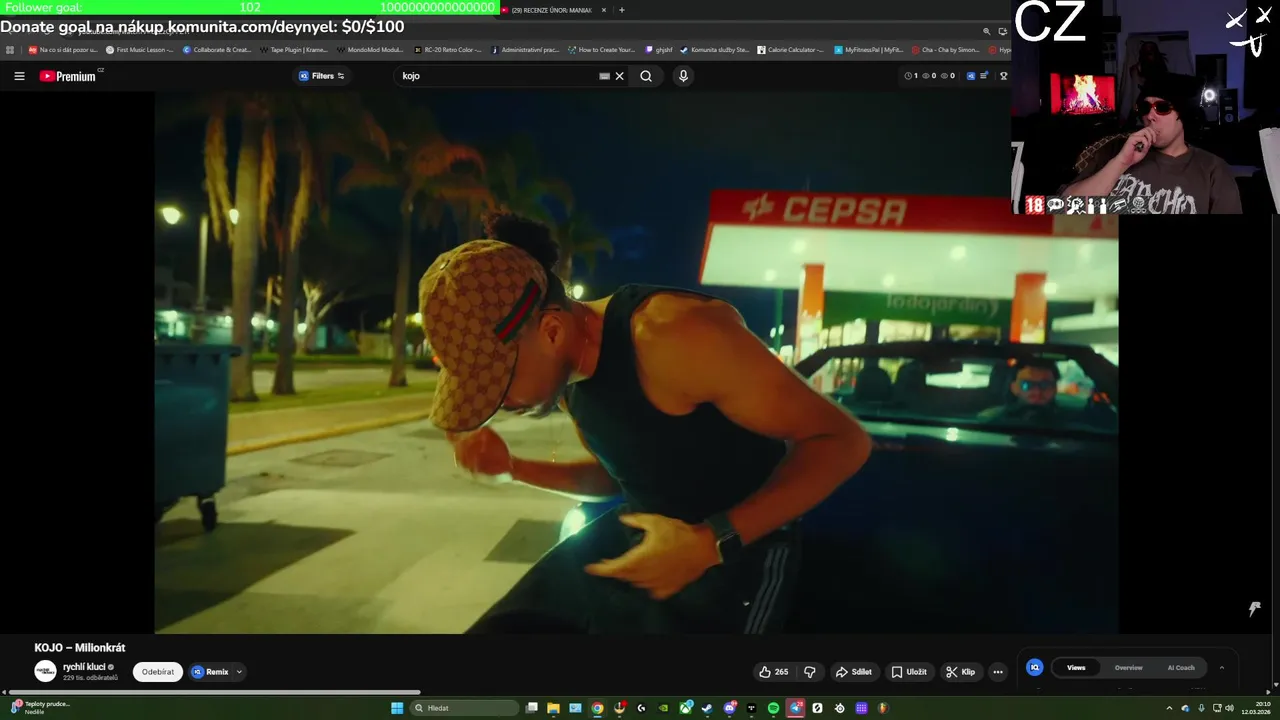
Task: Click the video player to pause
Action: [x=636, y=362]
